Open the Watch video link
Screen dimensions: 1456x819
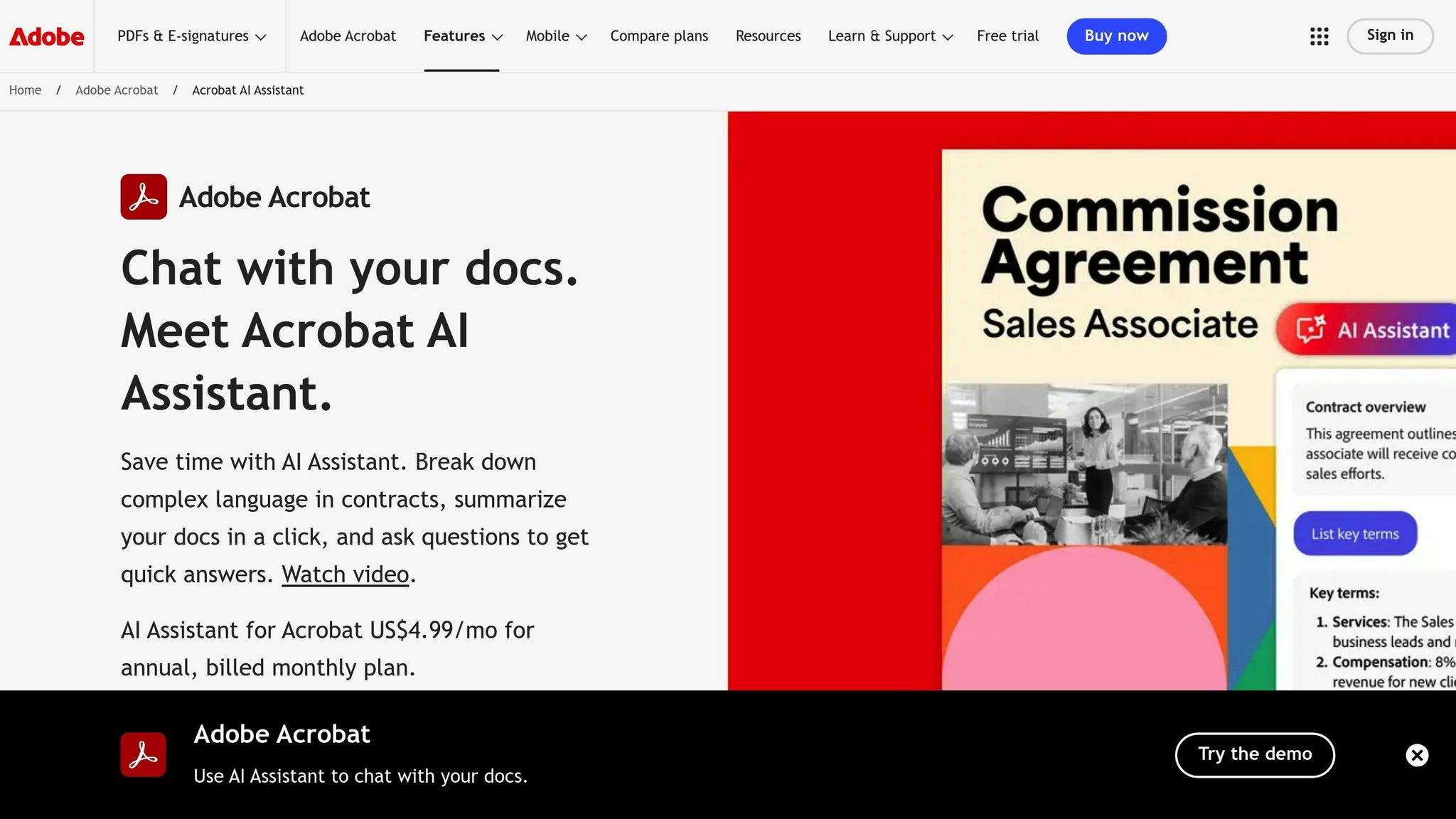[346, 574]
